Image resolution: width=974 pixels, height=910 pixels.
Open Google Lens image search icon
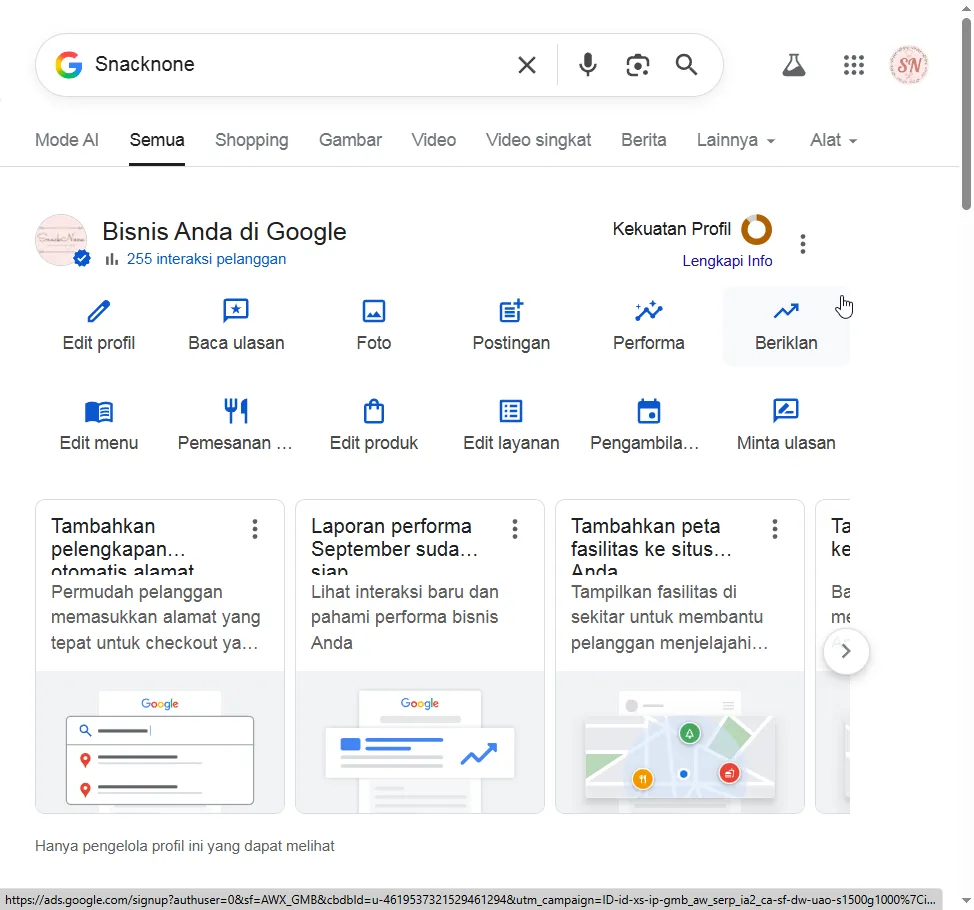click(x=637, y=65)
